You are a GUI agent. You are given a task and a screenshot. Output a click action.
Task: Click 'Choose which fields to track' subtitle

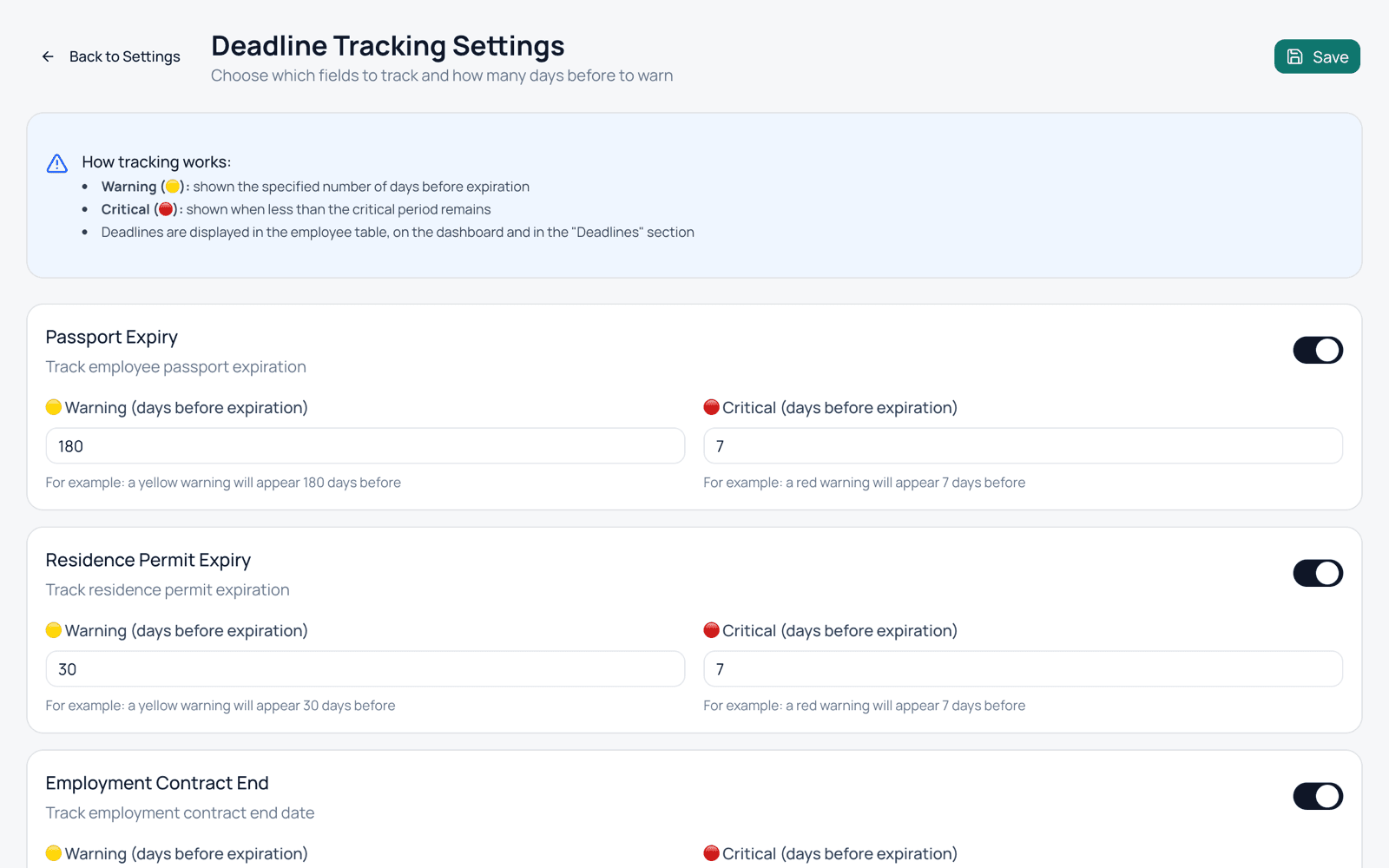point(442,76)
